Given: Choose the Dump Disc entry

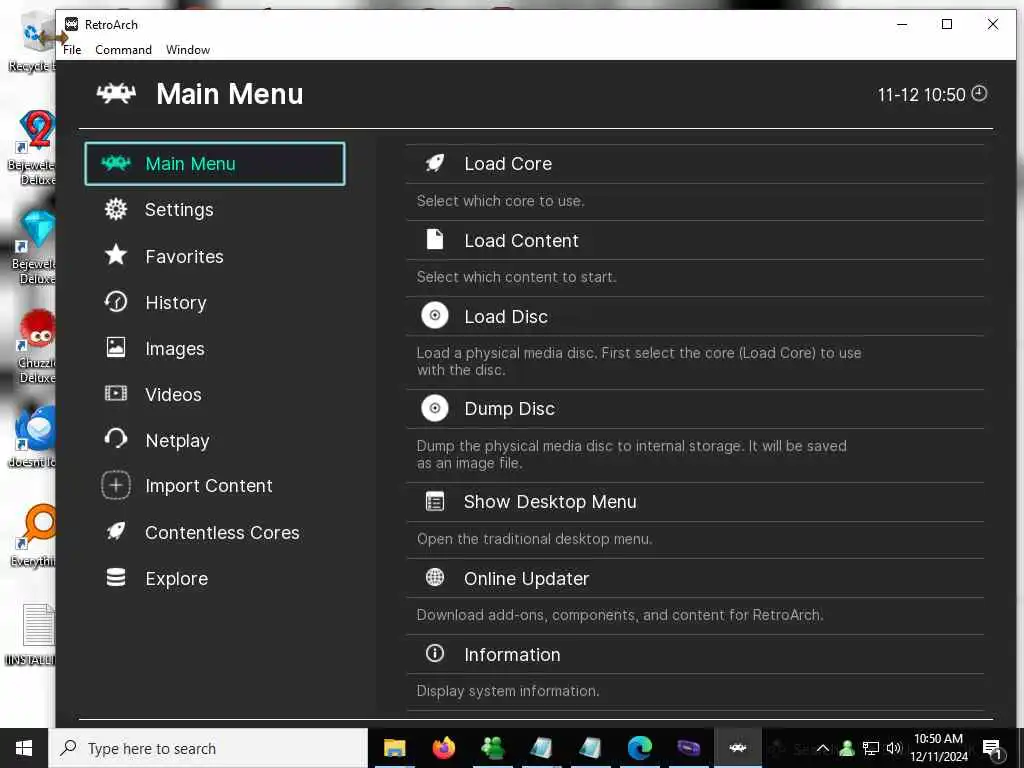Looking at the screenshot, I should (695, 409).
